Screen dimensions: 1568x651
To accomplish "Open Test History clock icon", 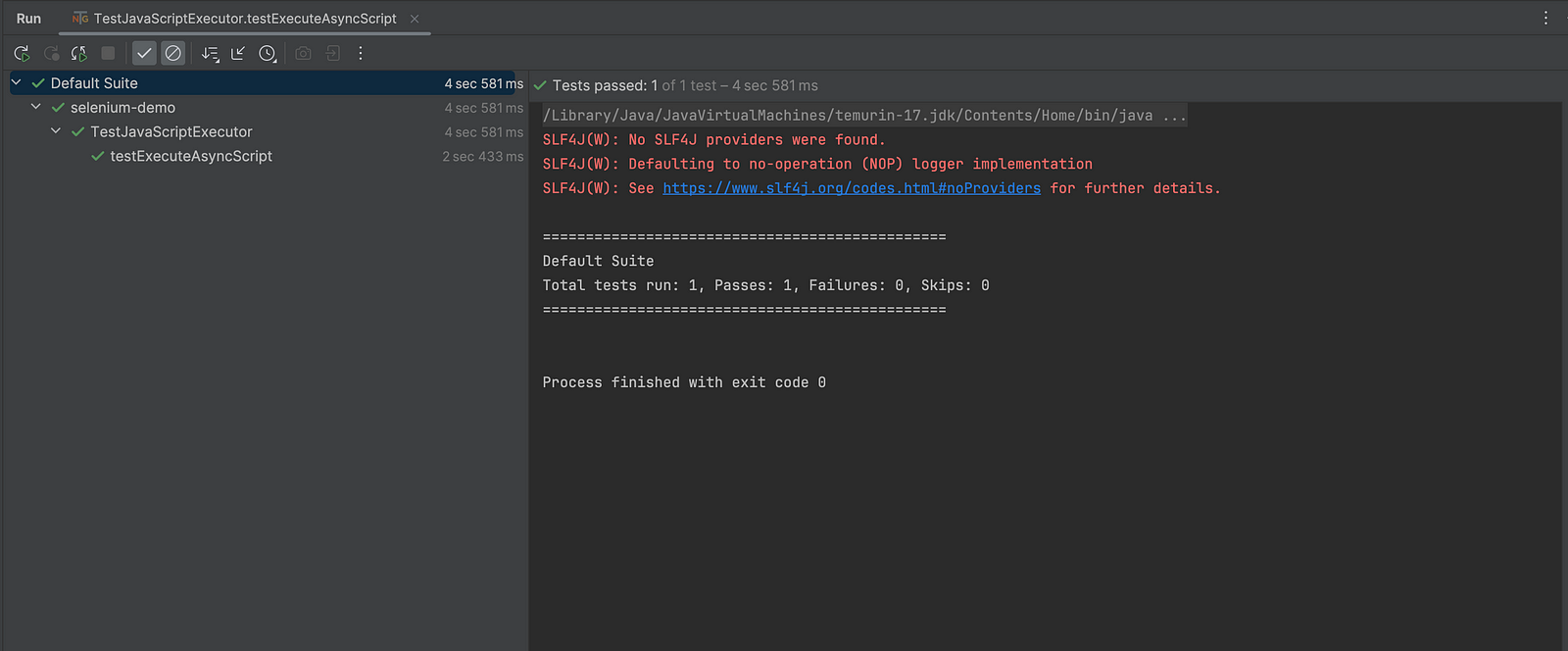I will tap(268, 53).
